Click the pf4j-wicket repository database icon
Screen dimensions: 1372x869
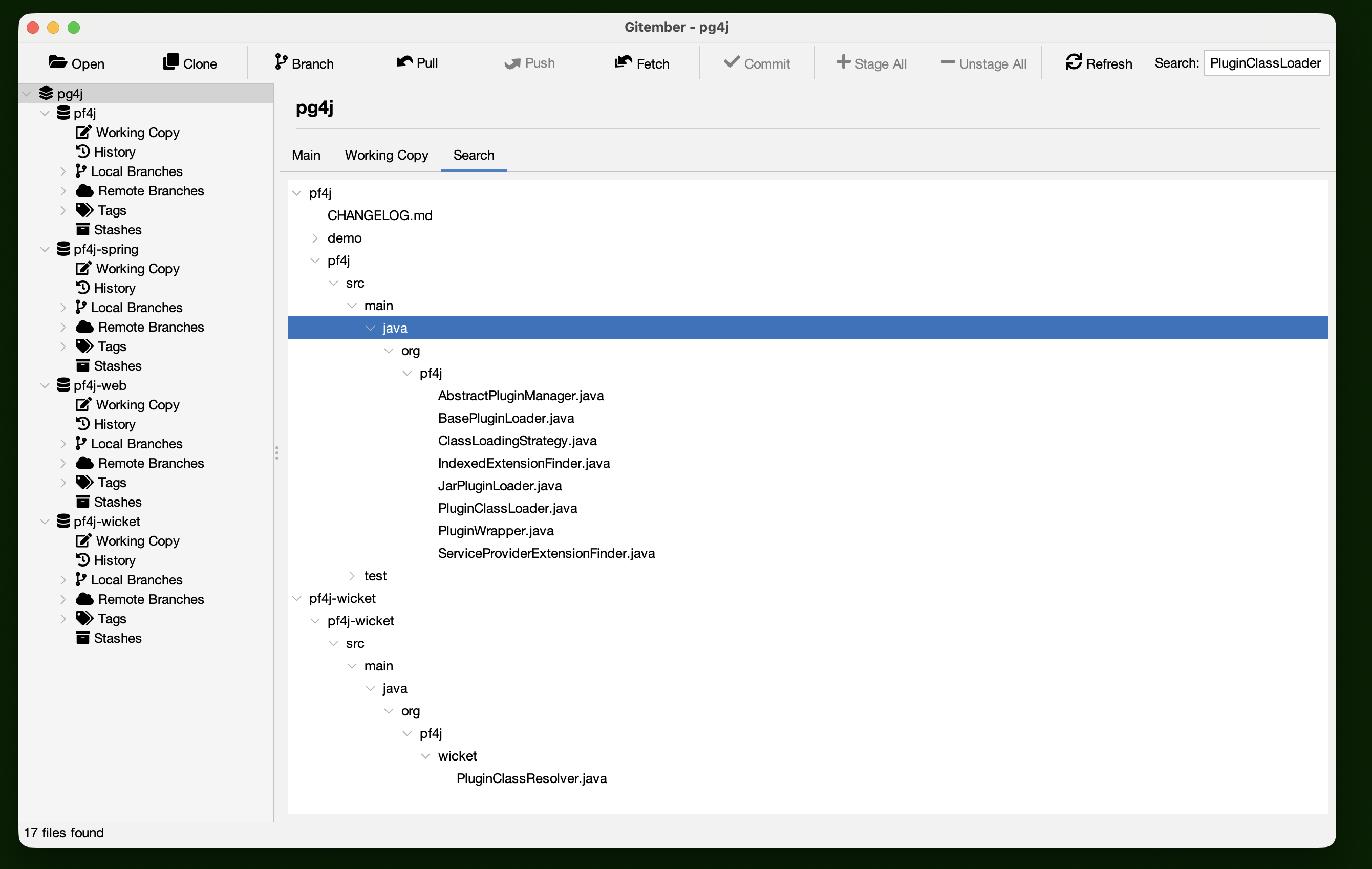pyautogui.click(x=64, y=521)
